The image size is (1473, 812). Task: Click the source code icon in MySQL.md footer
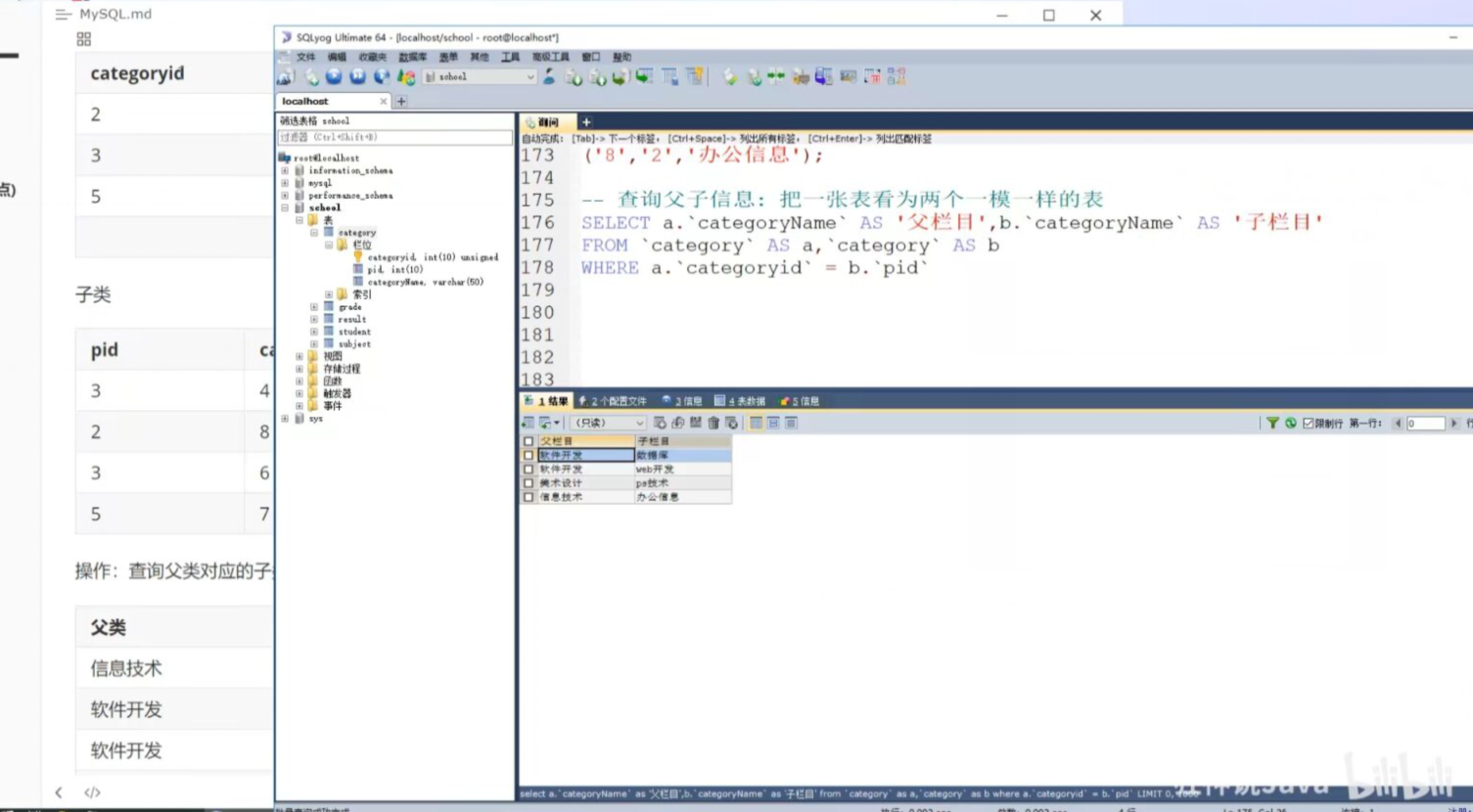pyautogui.click(x=92, y=792)
